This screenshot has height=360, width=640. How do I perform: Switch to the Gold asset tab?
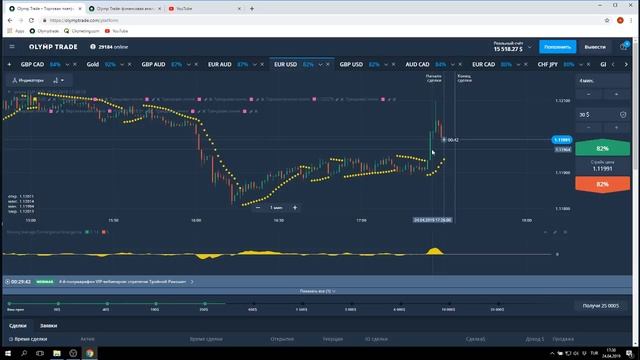93,64
